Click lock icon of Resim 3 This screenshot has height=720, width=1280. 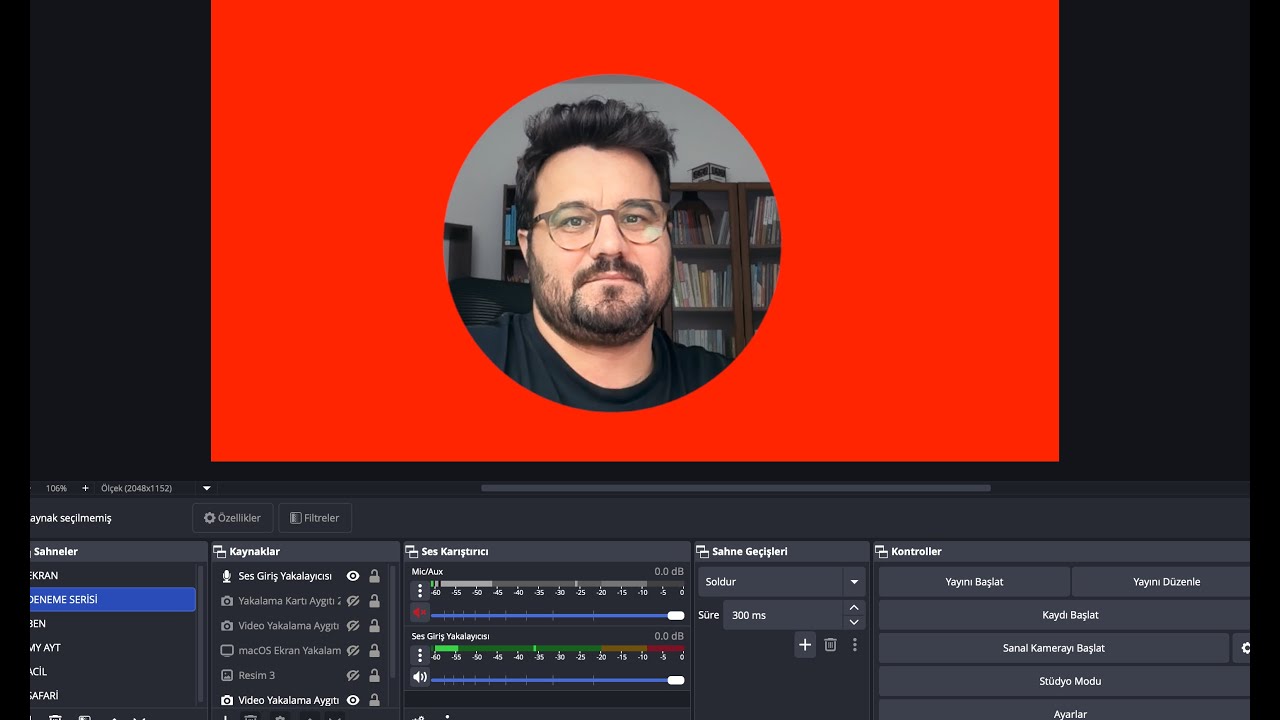374,675
